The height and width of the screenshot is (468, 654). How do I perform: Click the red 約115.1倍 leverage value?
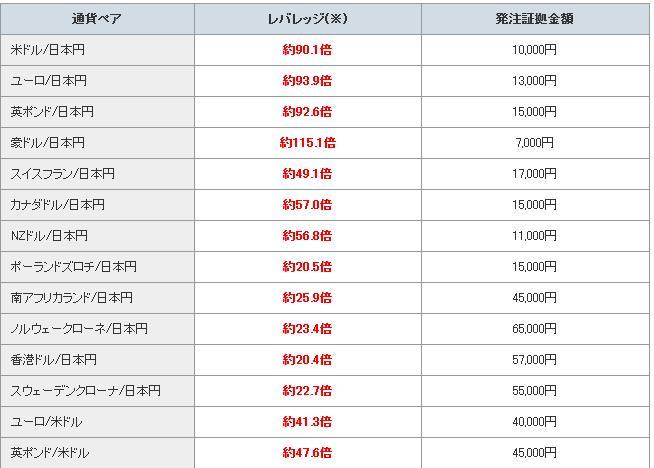pos(307,143)
